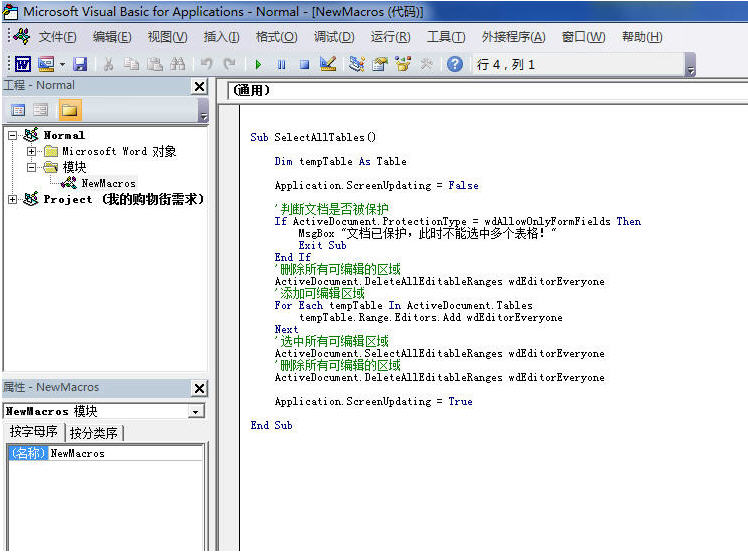Click the blue Help question mark icon

(455, 64)
